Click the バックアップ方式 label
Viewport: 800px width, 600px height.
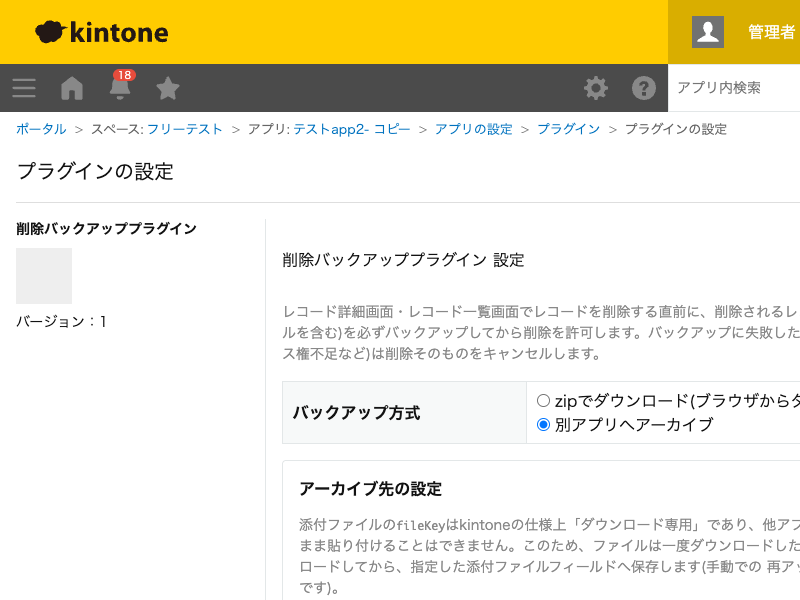tap(357, 412)
